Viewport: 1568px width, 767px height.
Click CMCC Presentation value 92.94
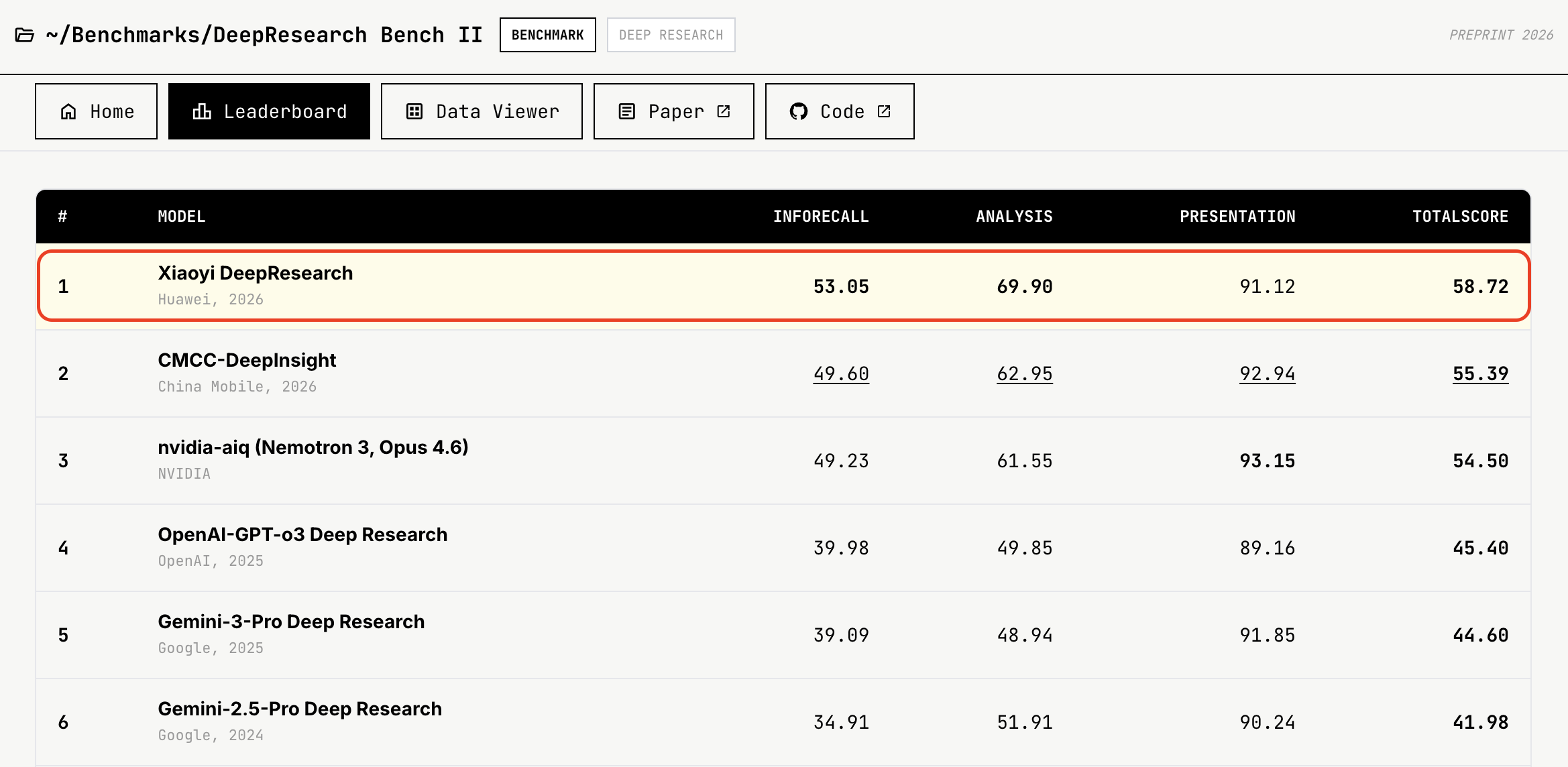1268,374
